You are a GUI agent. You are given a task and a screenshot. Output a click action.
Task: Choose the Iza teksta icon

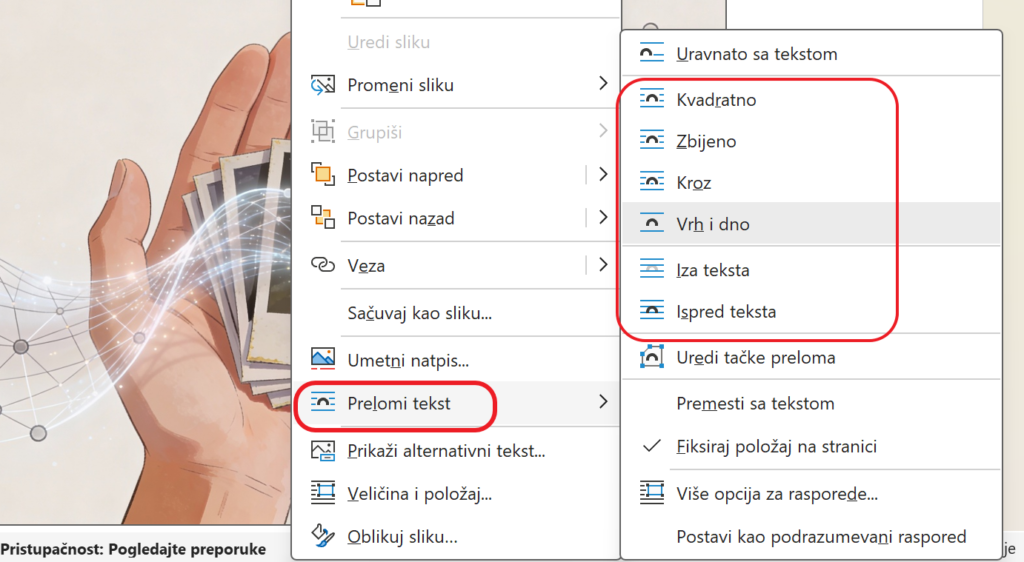pyautogui.click(x=652, y=269)
